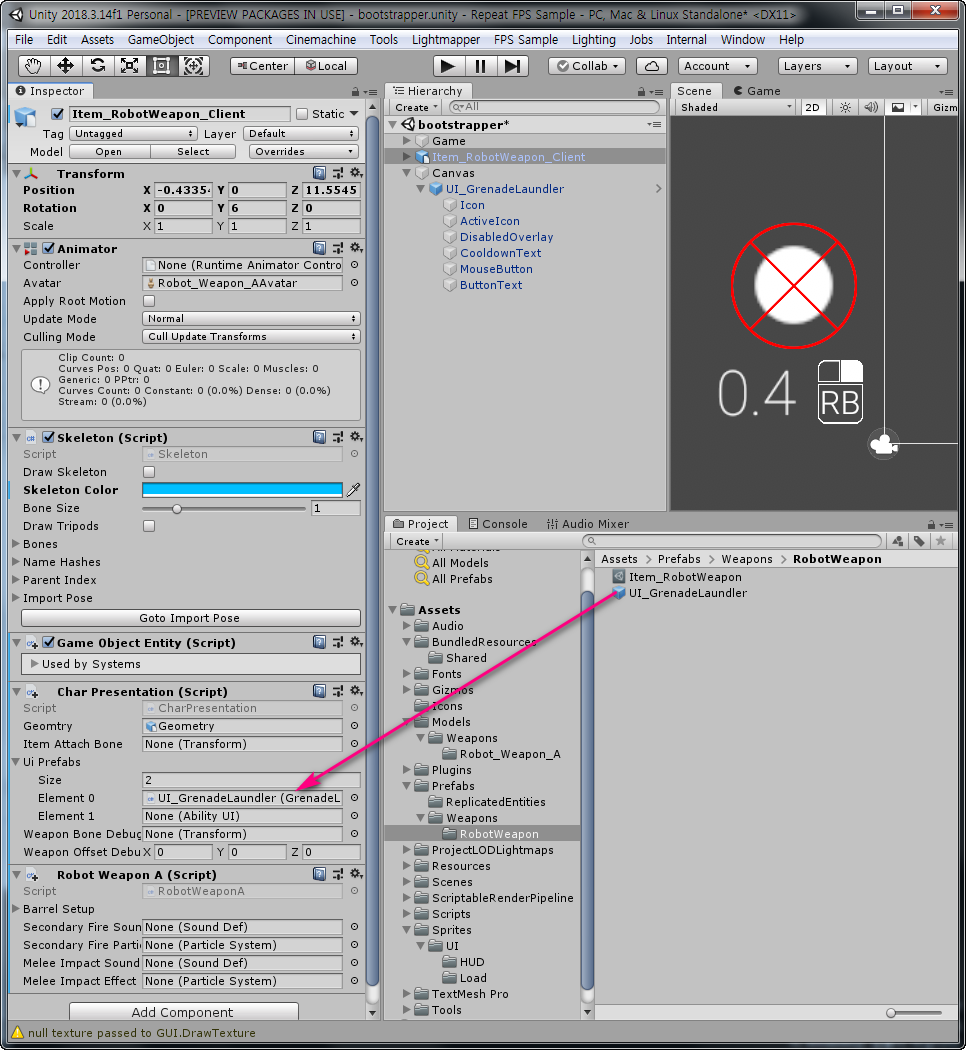Screen dimensions: 966x1050
Task: Open the Collab dropdown button
Action: click(x=588, y=66)
